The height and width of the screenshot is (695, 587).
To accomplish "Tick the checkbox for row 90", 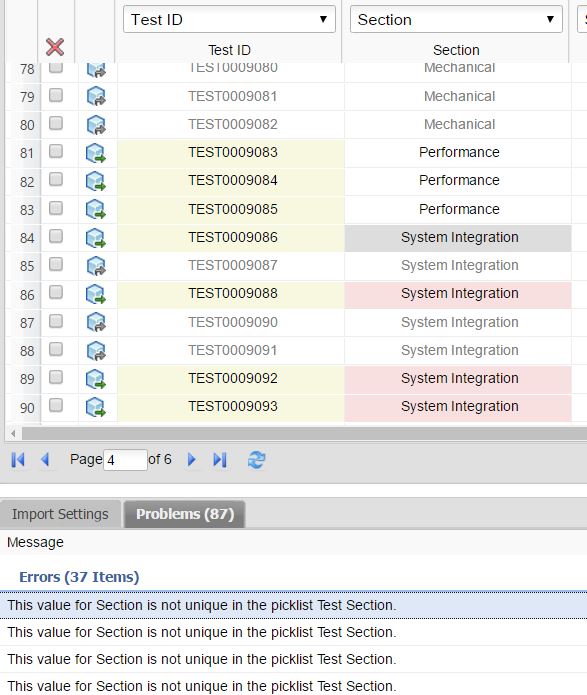I will pyautogui.click(x=56, y=405).
